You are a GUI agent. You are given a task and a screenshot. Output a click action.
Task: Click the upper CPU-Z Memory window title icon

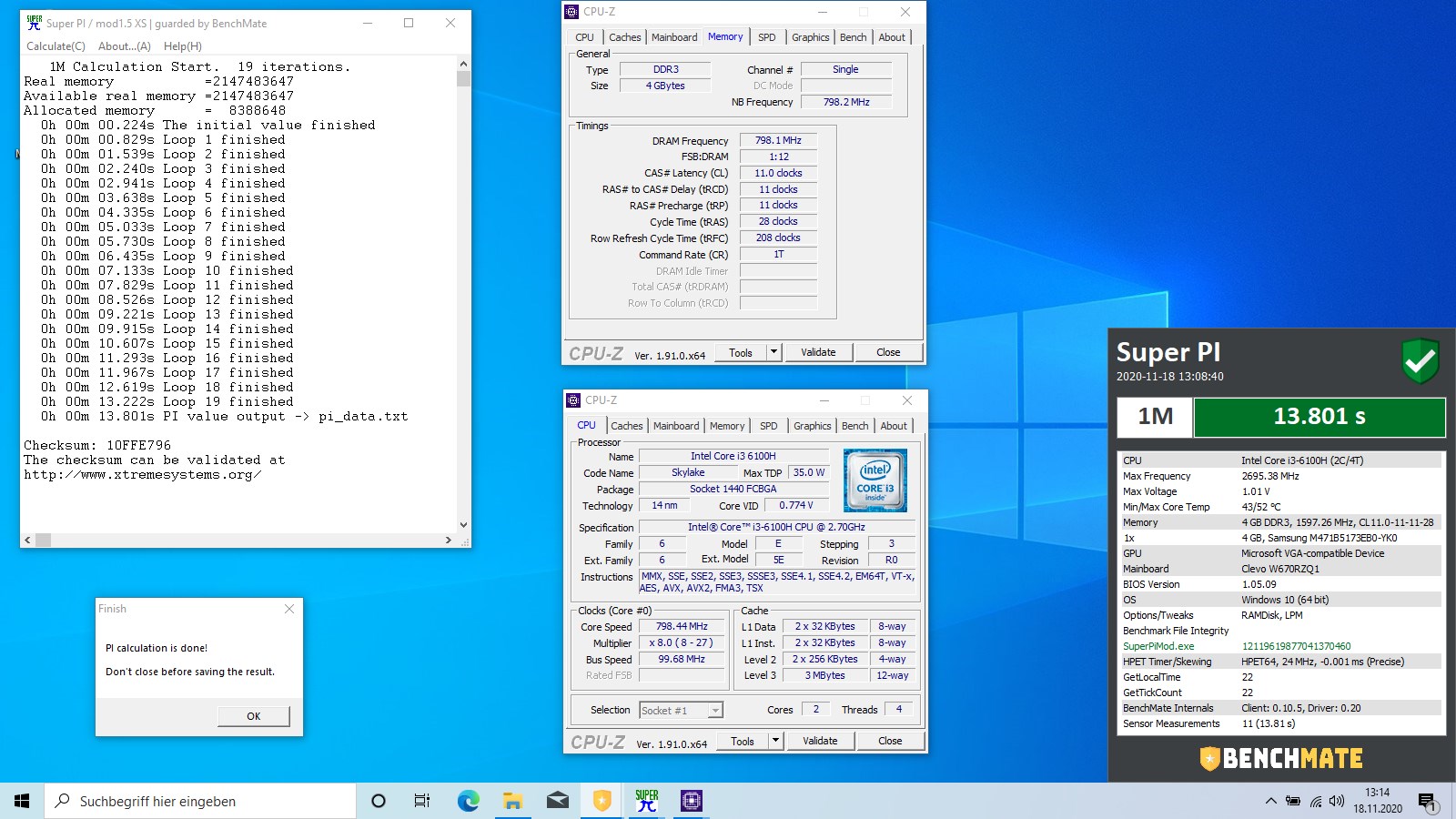[571, 12]
